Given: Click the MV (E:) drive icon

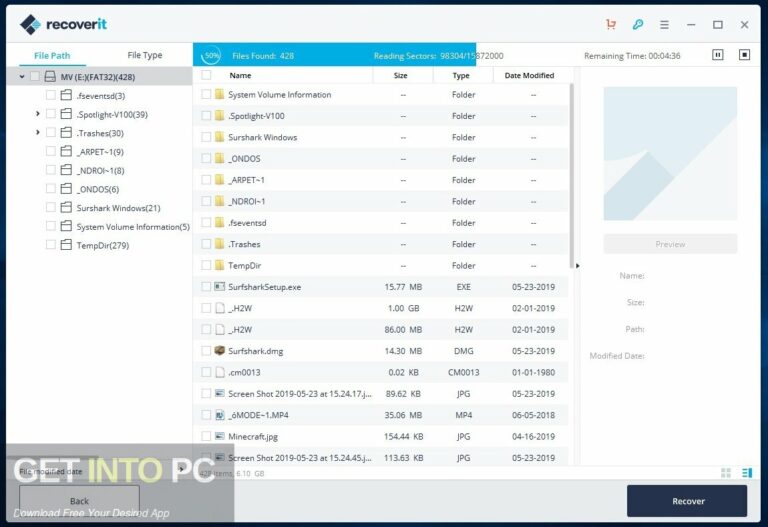Looking at the screenshot, I should [50, 76].
